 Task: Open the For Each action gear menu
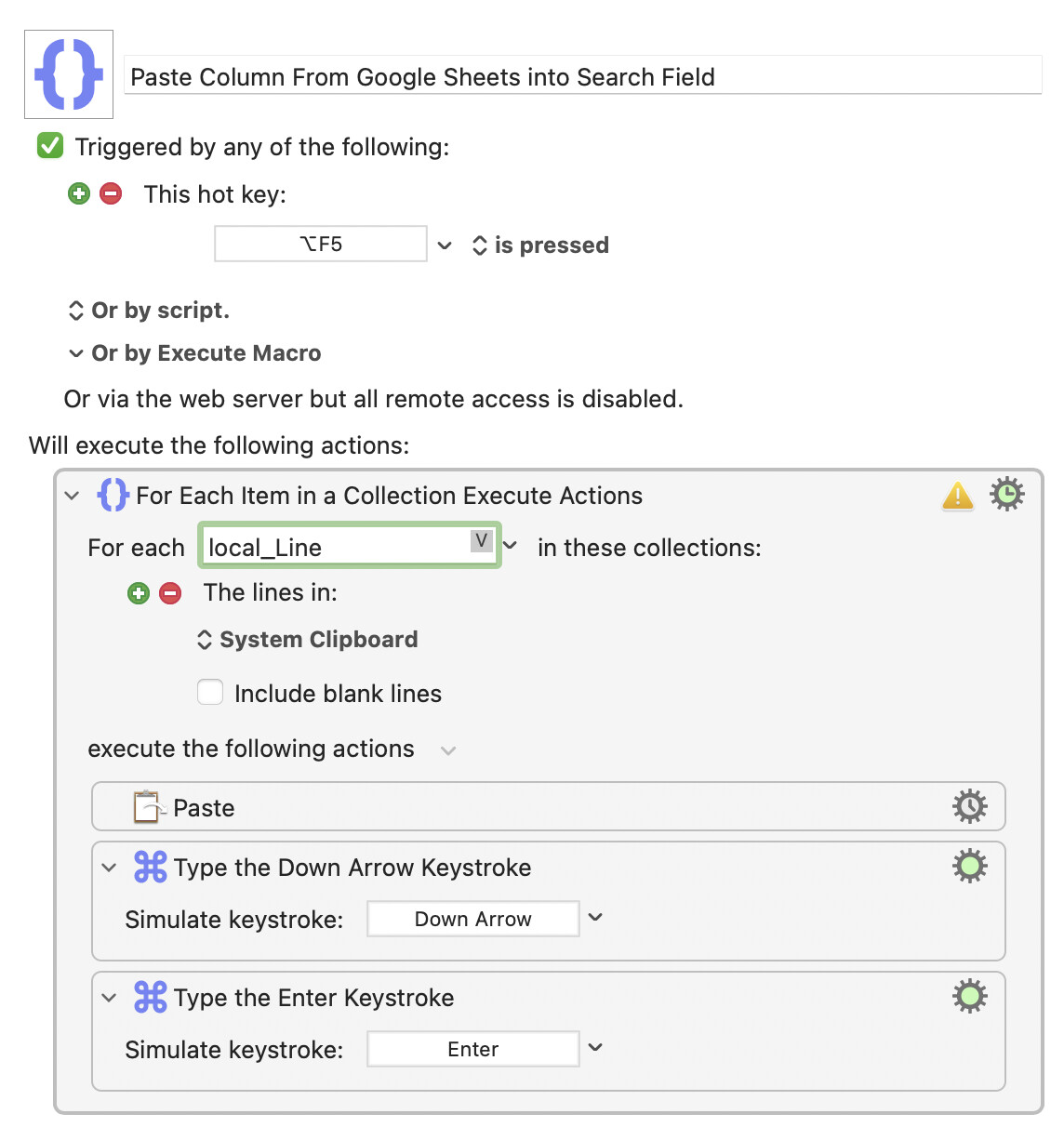pos(1007,494)
